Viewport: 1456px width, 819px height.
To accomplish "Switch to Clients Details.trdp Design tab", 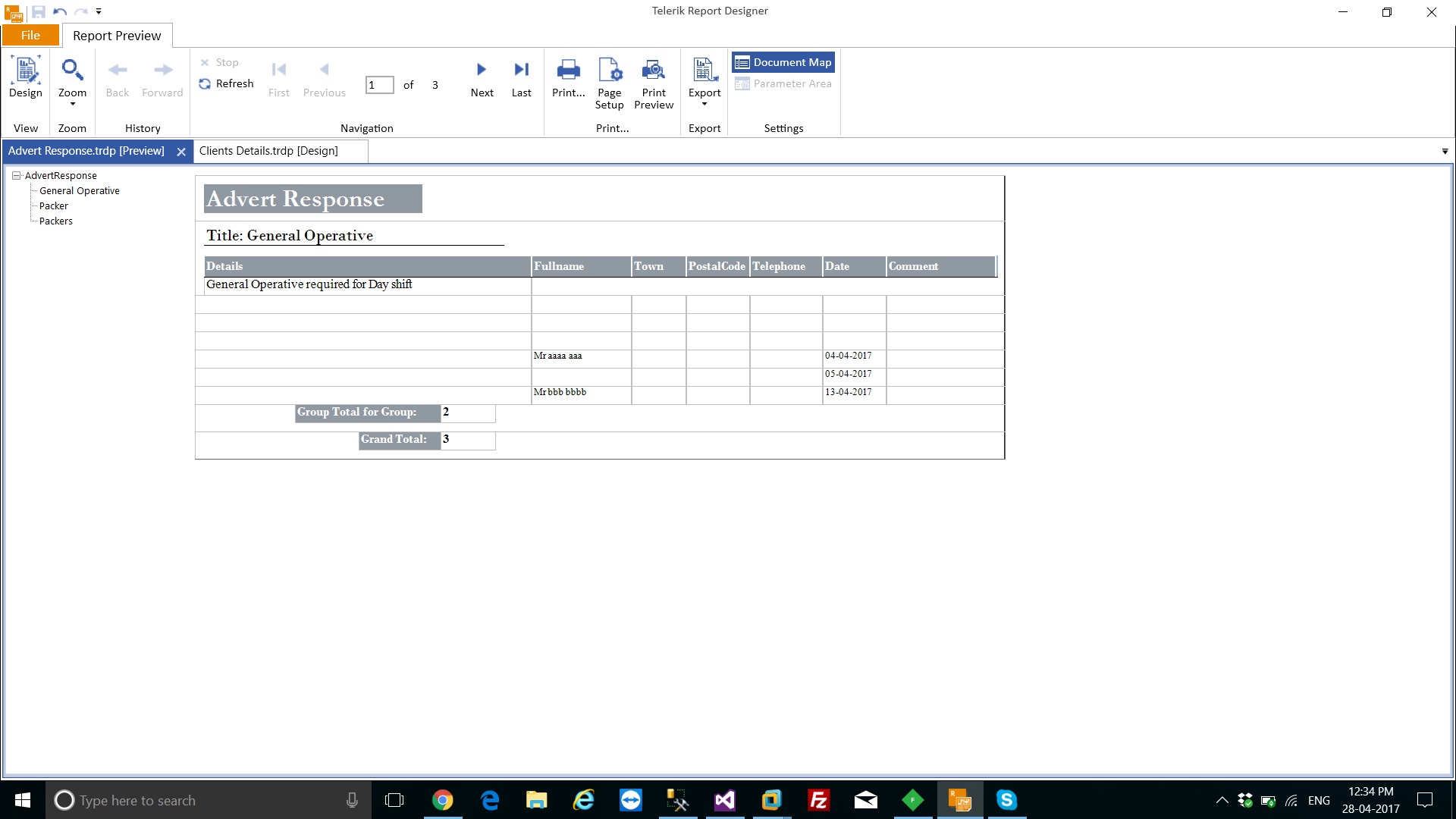I will coord(268,151).
